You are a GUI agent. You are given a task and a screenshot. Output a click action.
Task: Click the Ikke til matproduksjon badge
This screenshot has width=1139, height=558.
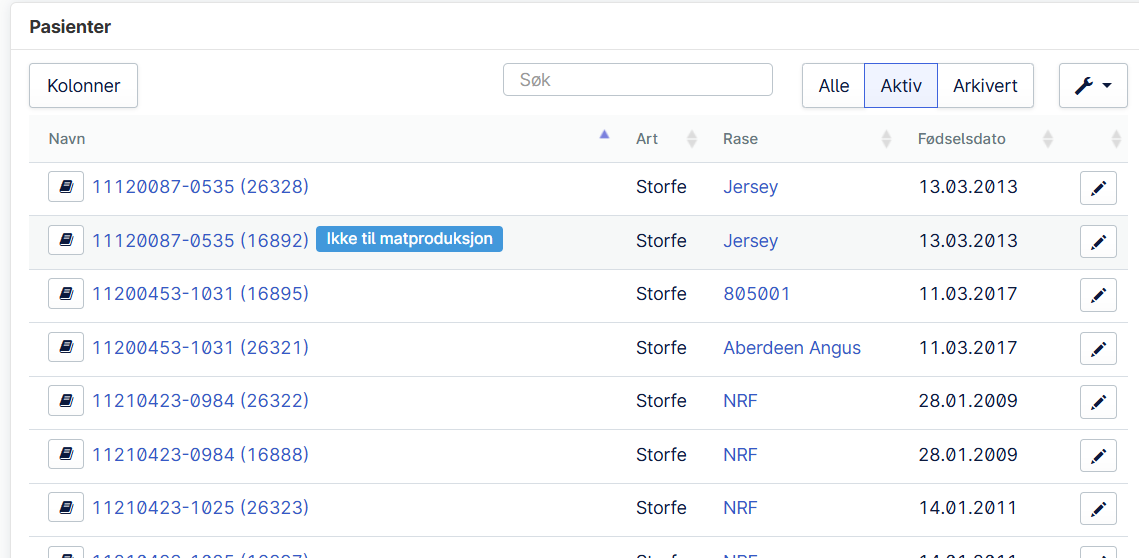click(409, 240)
